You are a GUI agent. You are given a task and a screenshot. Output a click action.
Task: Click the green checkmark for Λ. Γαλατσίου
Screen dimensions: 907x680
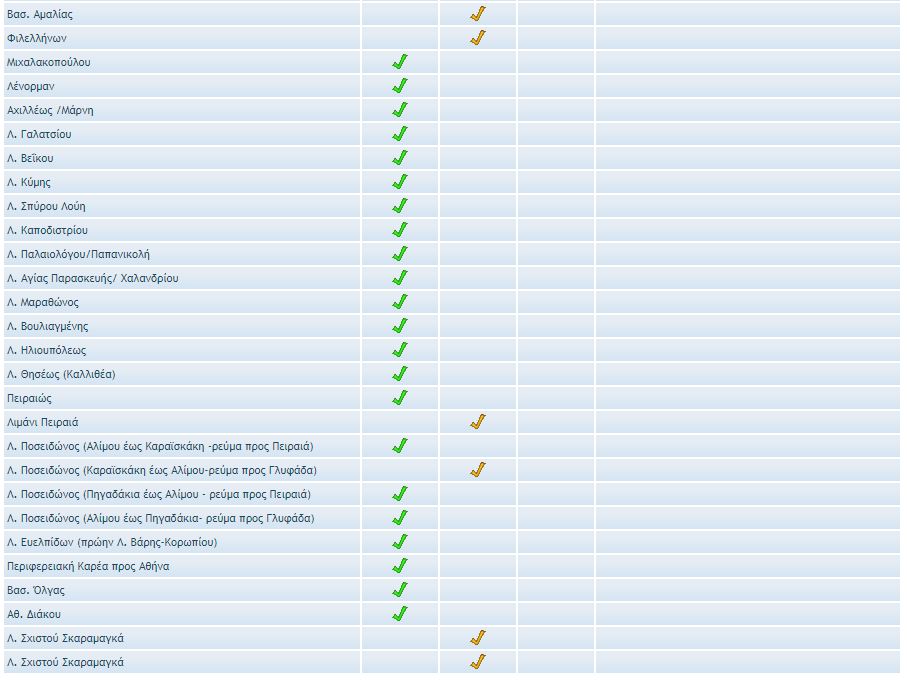pyautogui.click(x=399, y=134)
